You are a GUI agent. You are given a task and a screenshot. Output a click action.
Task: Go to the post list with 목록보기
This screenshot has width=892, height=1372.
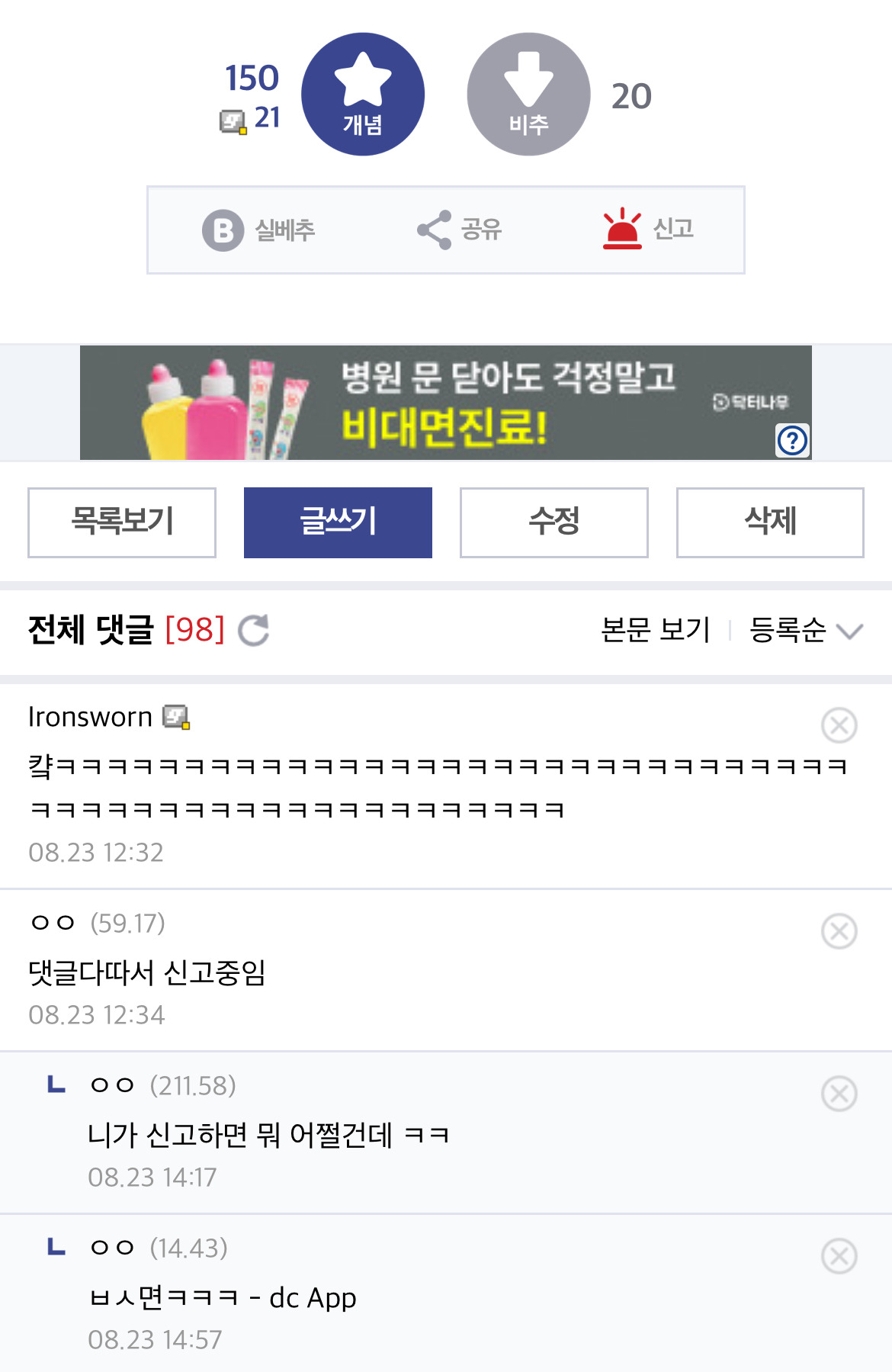[122, 522]
